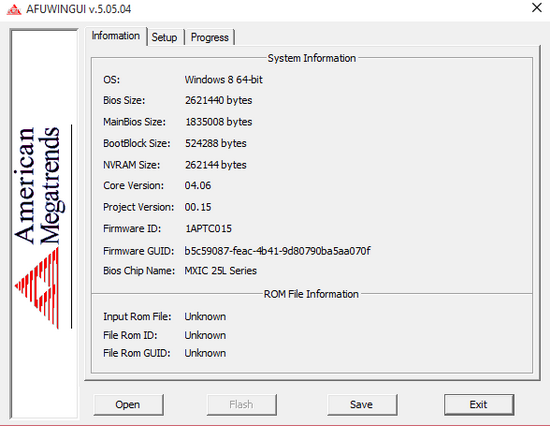Viewport: 550px width, 426px height.
Task: Click the 'Core Version:' label
Action: (133, 185)
